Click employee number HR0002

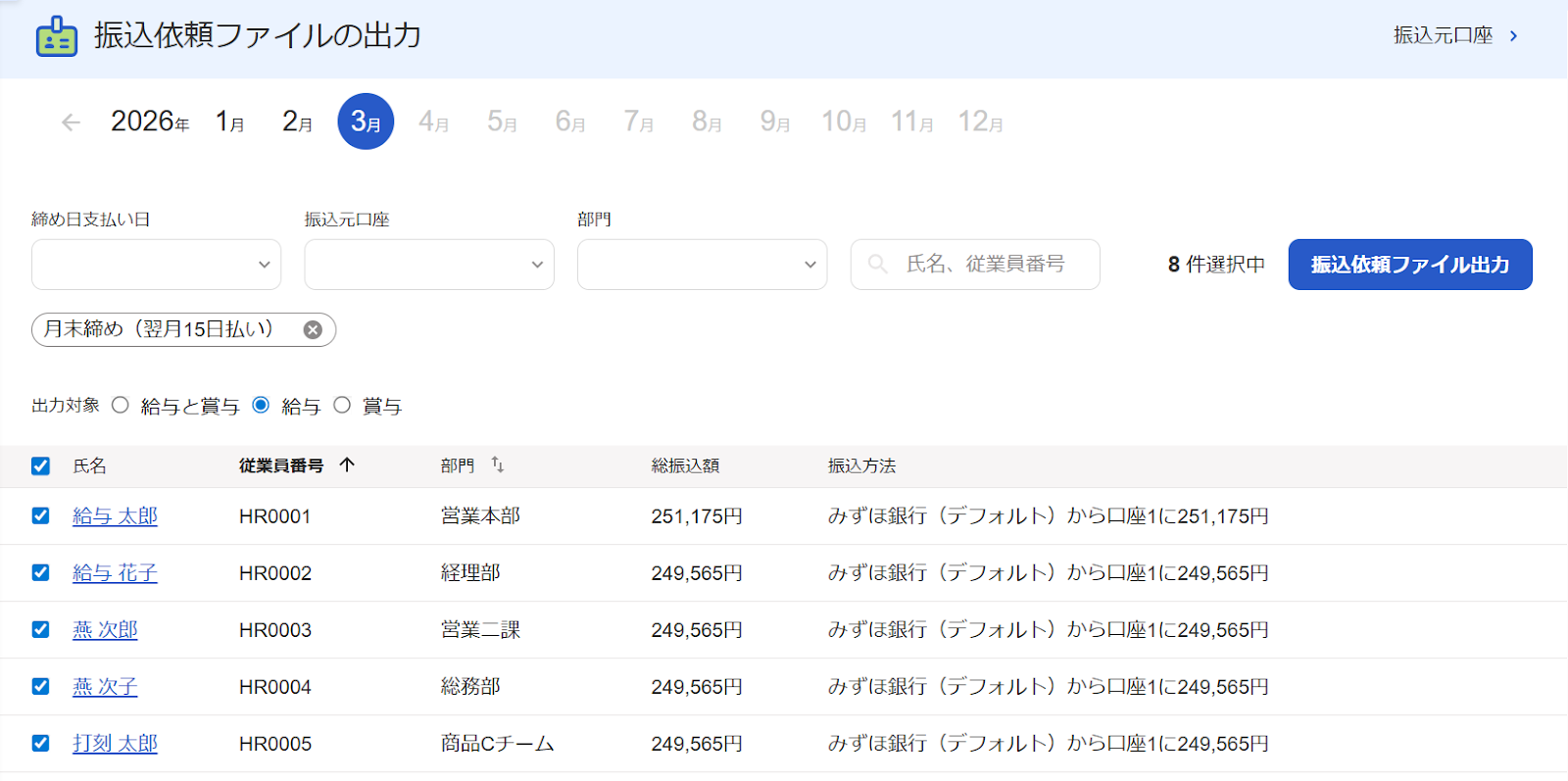pyautogui.click(x=275, y=573)
